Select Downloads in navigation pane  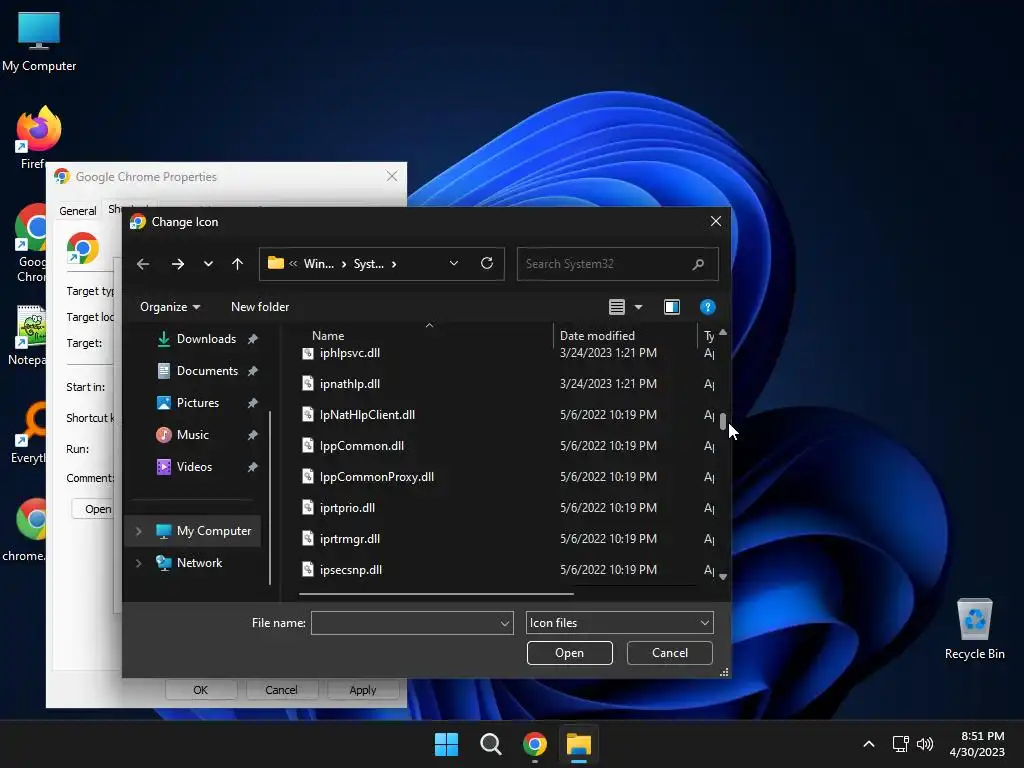tap(206, 339)
